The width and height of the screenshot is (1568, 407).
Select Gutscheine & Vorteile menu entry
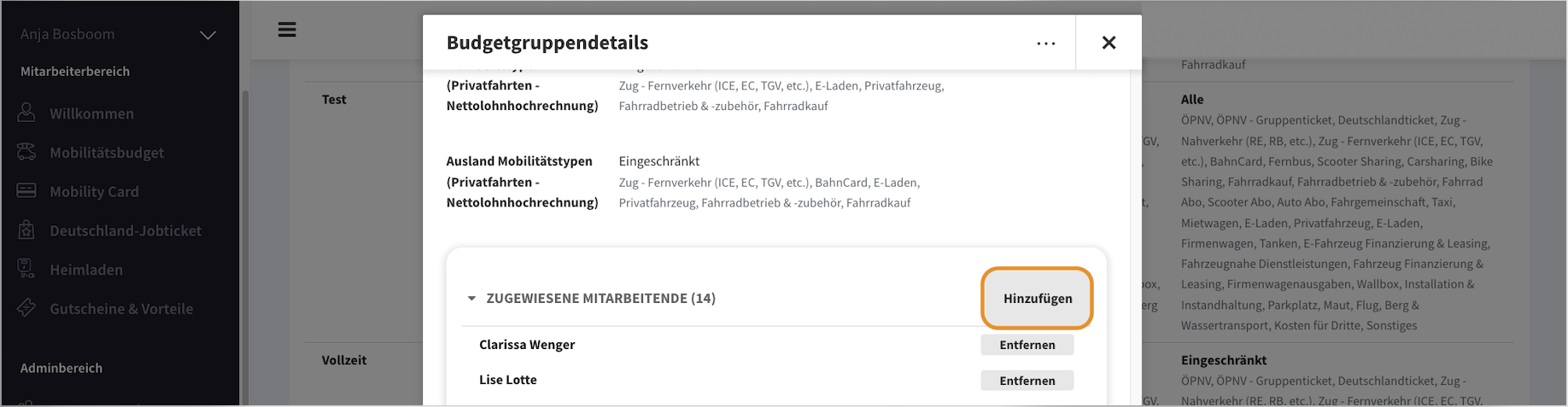click(x=121, y=309)
